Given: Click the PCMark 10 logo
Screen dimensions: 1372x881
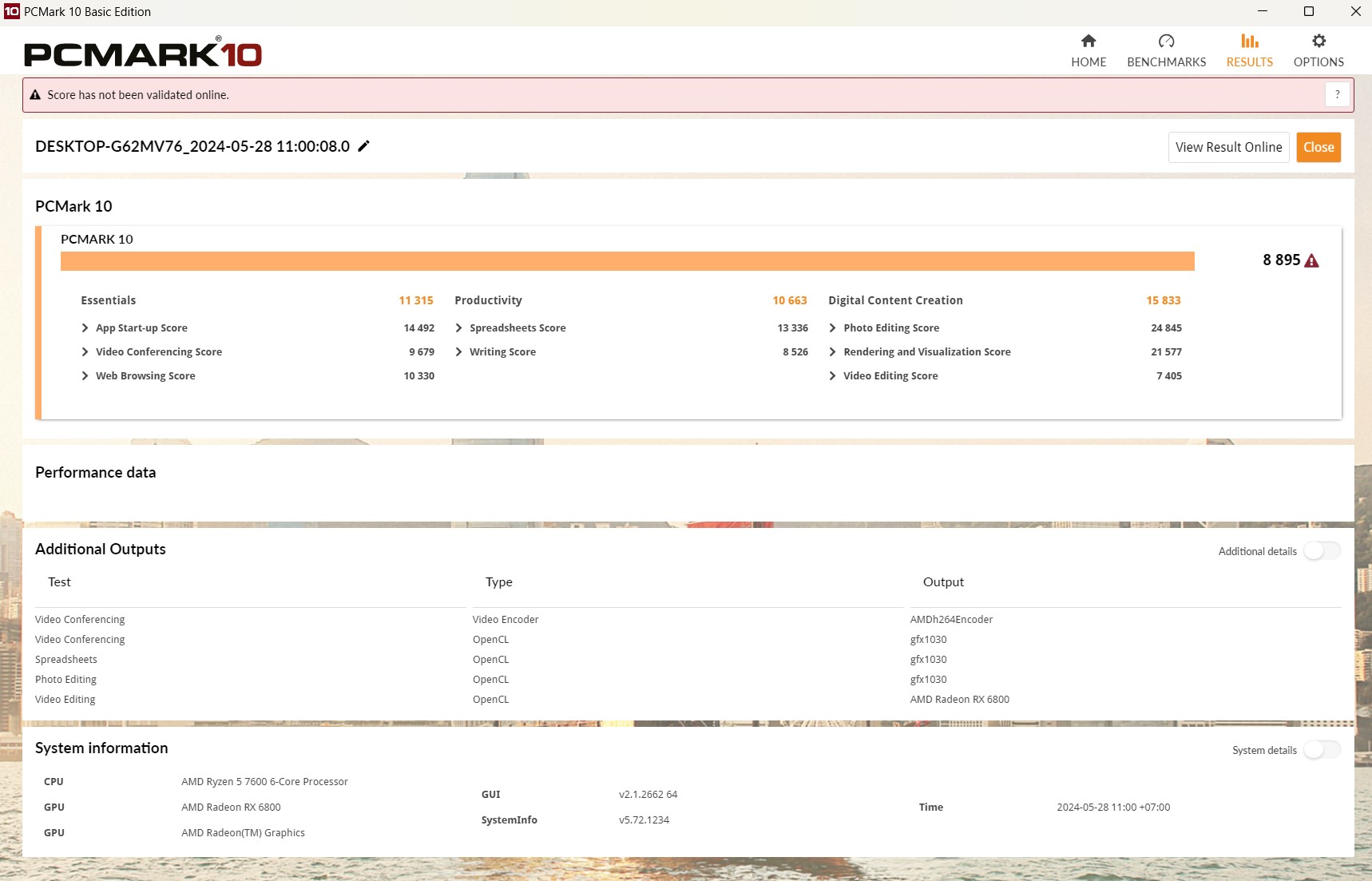Looking at the screenshot, I should point(143,53).
